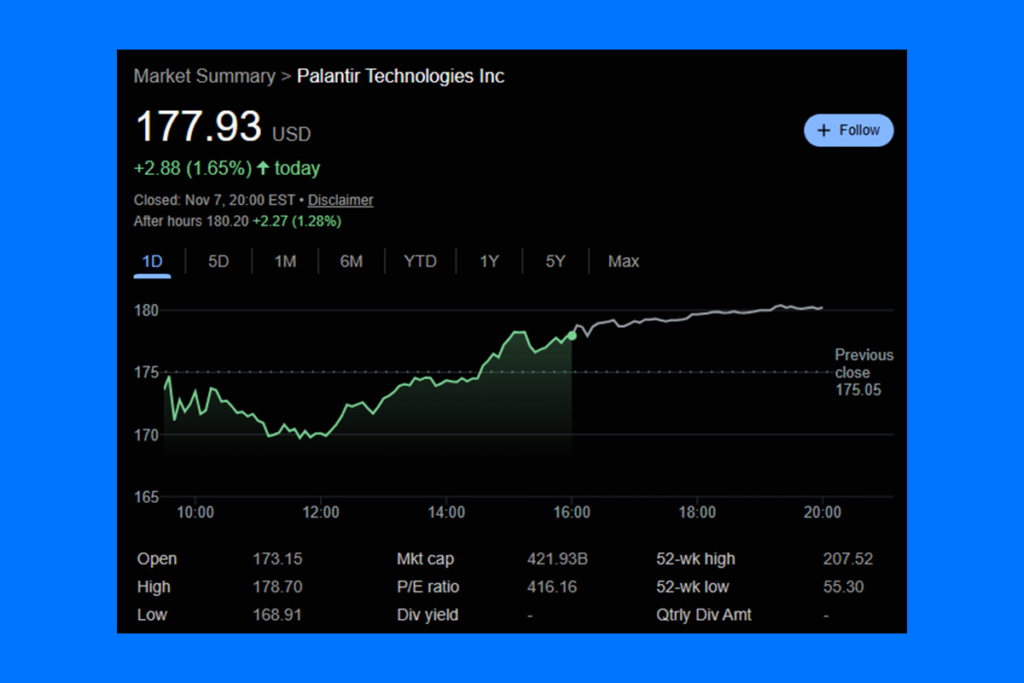Click the green up arrow icon

tap(263, 168)
